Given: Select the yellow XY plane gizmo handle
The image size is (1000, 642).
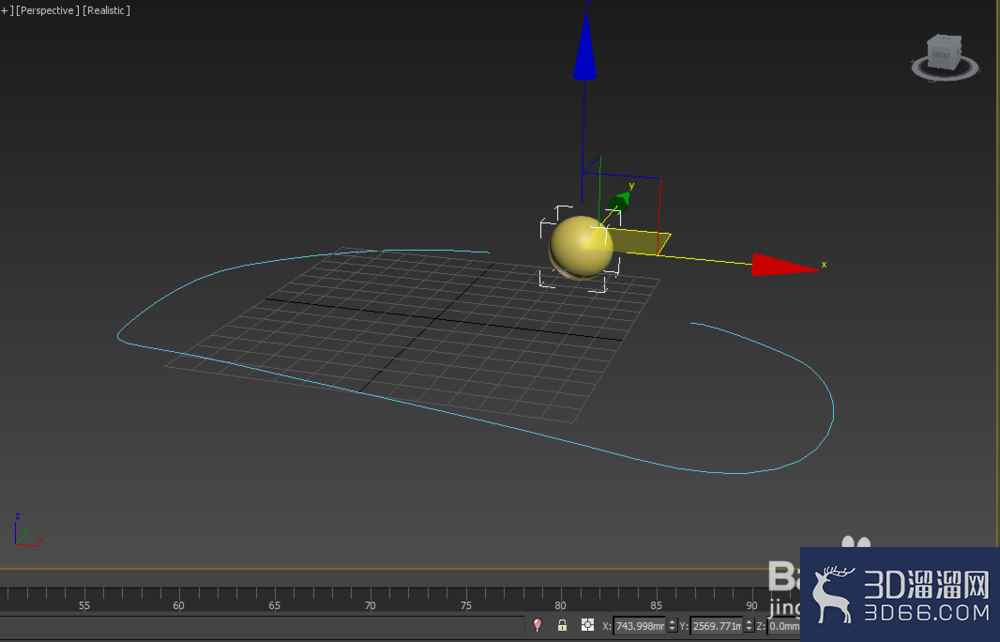Looking at the screenshot, I should tap(638, 242).
